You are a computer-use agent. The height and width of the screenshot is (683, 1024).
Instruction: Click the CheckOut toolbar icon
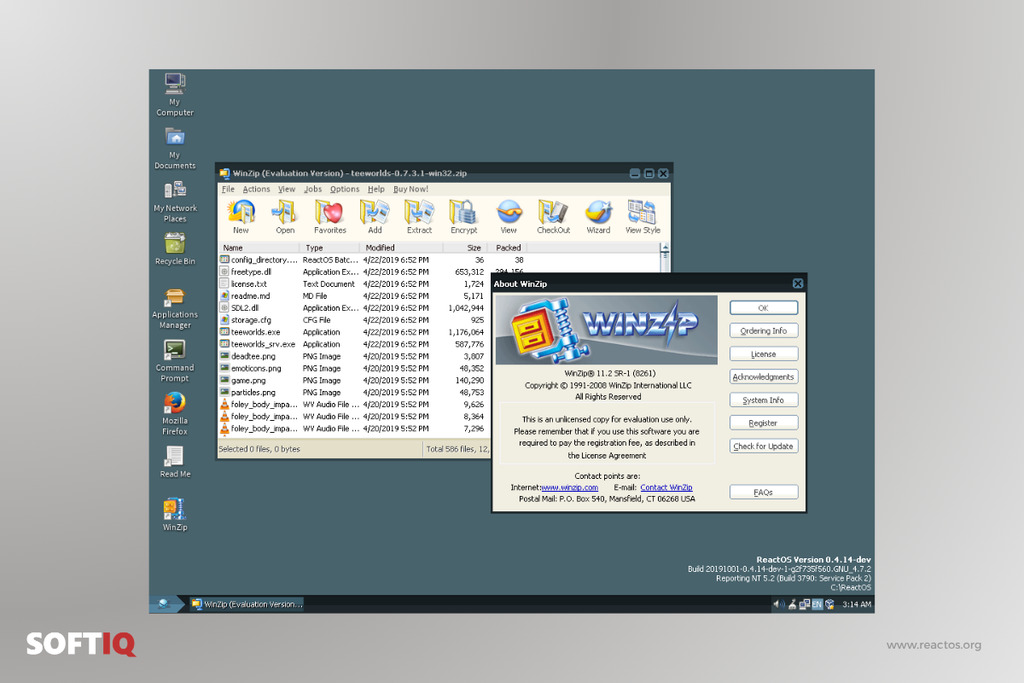coord(553,217)
